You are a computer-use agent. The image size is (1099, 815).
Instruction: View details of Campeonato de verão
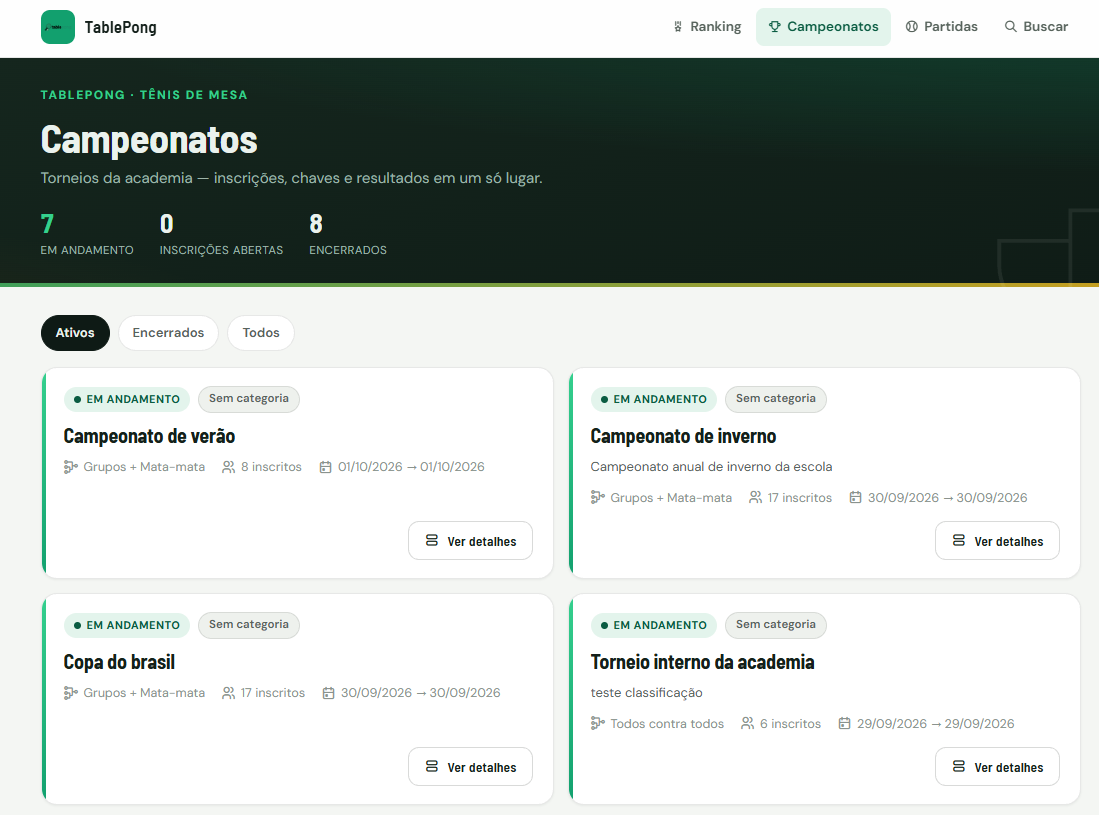[x=470, y=541]
